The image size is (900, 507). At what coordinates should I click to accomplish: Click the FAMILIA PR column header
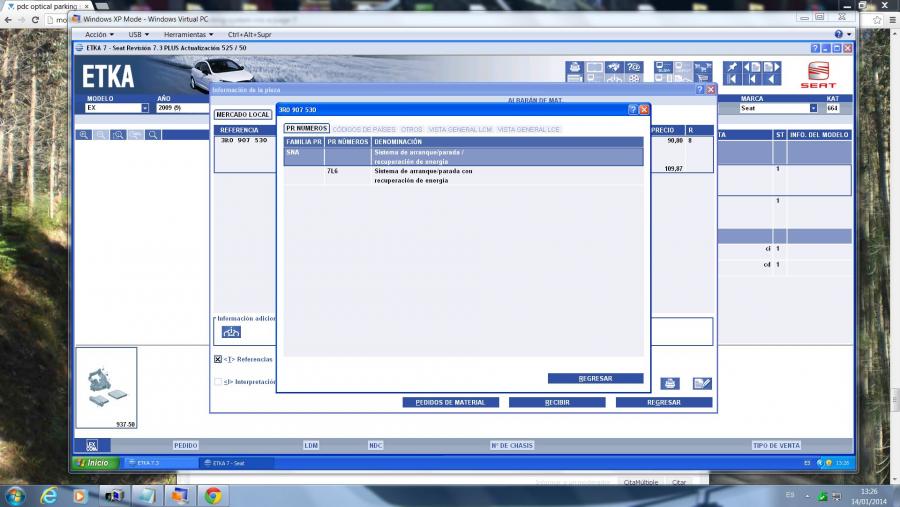coord(304,142)
